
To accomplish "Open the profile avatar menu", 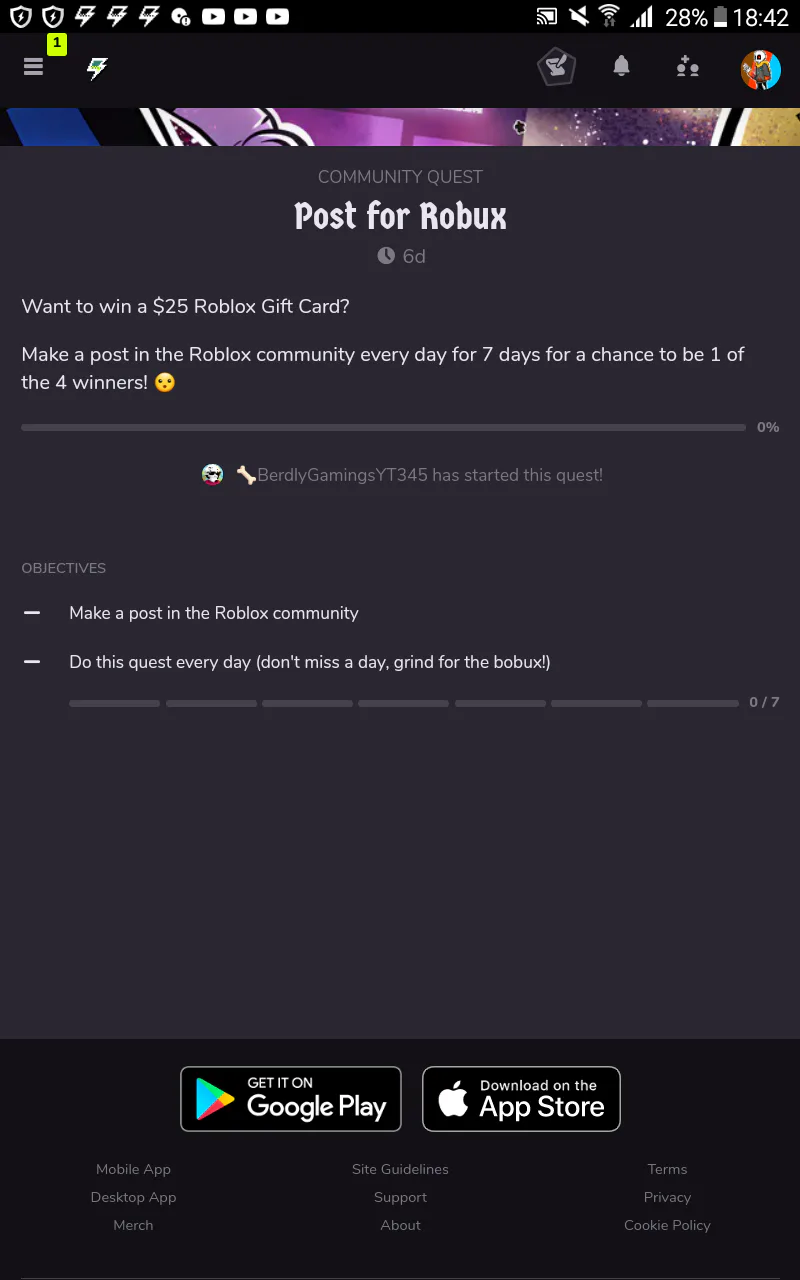I will [x=760, y=69].
